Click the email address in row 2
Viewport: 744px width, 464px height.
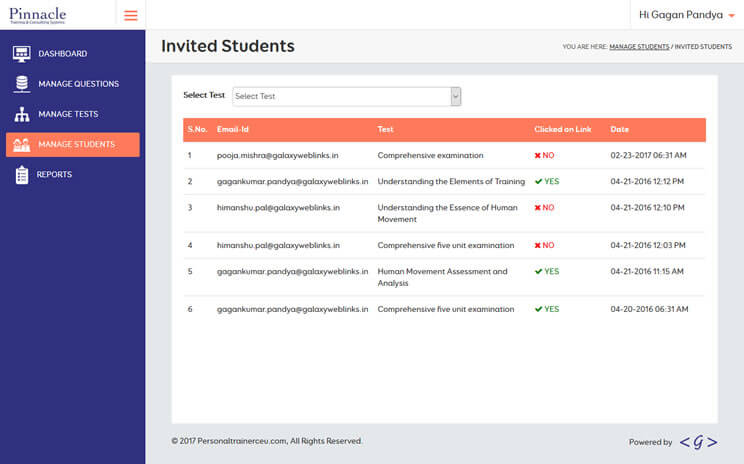pyautogui.click(x=292, y=181)
